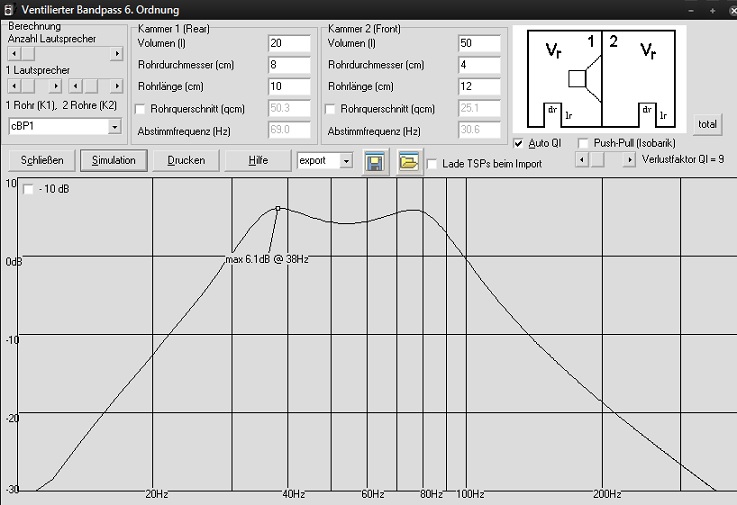The image size is (737, 505).
Task: Click '1 Rohr (K1), 2 Rohre (K2)' label
Action: click(61, 105)
